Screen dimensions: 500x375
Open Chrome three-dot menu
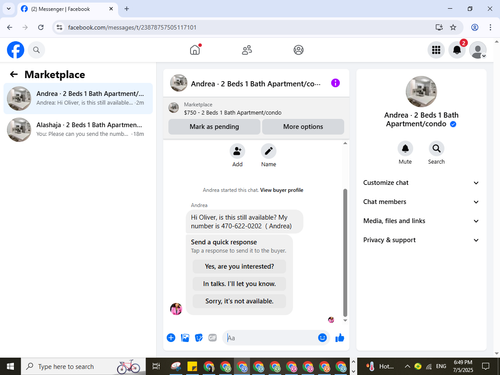[x=490, y=27]
